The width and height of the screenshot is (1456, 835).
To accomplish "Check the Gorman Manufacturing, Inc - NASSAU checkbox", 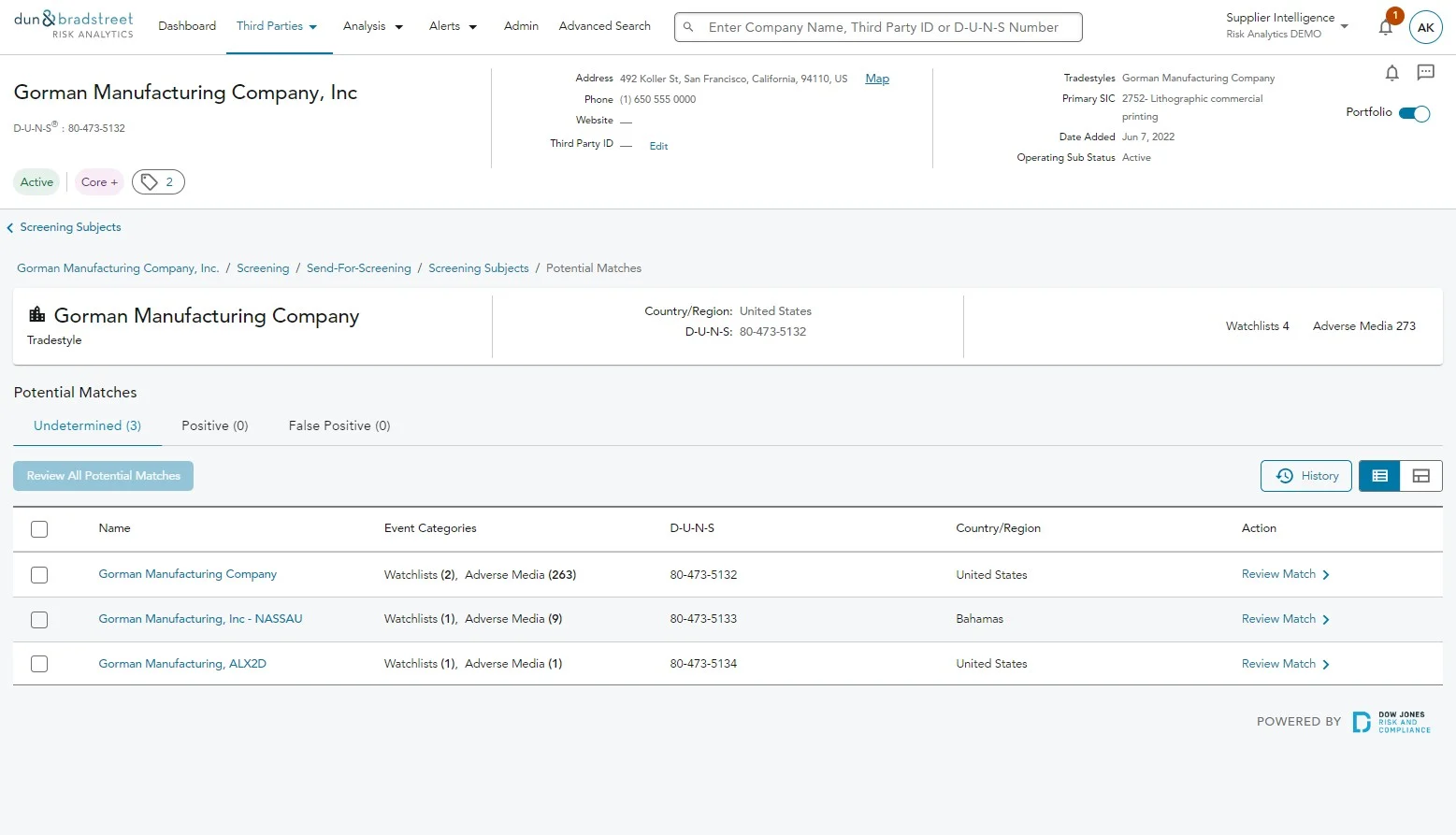I will (39, 620).
